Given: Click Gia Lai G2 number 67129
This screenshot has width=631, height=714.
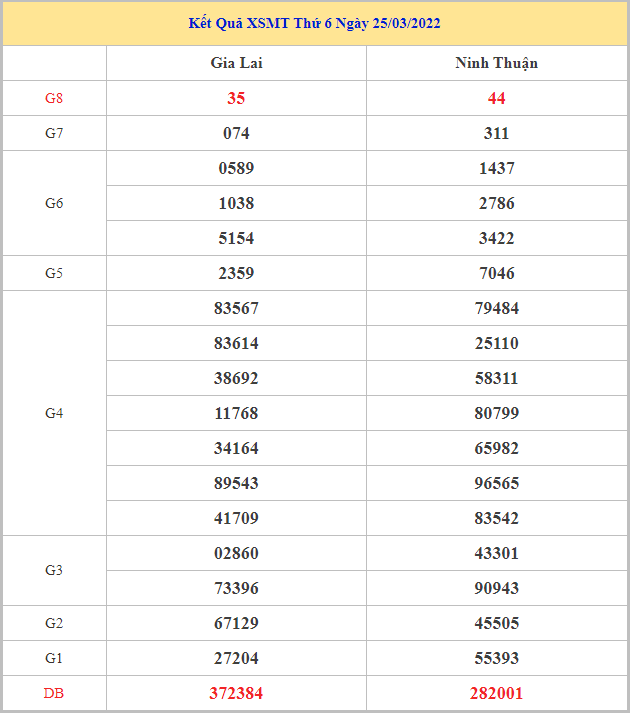Looking at the screenshot, I should [236, 623].
